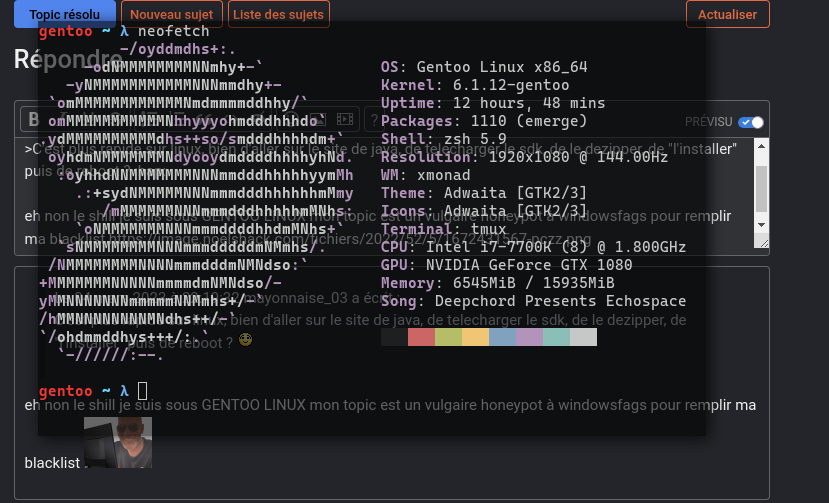Go to Liste des sujets
829x503 pixels.
[x=279, y=14]
